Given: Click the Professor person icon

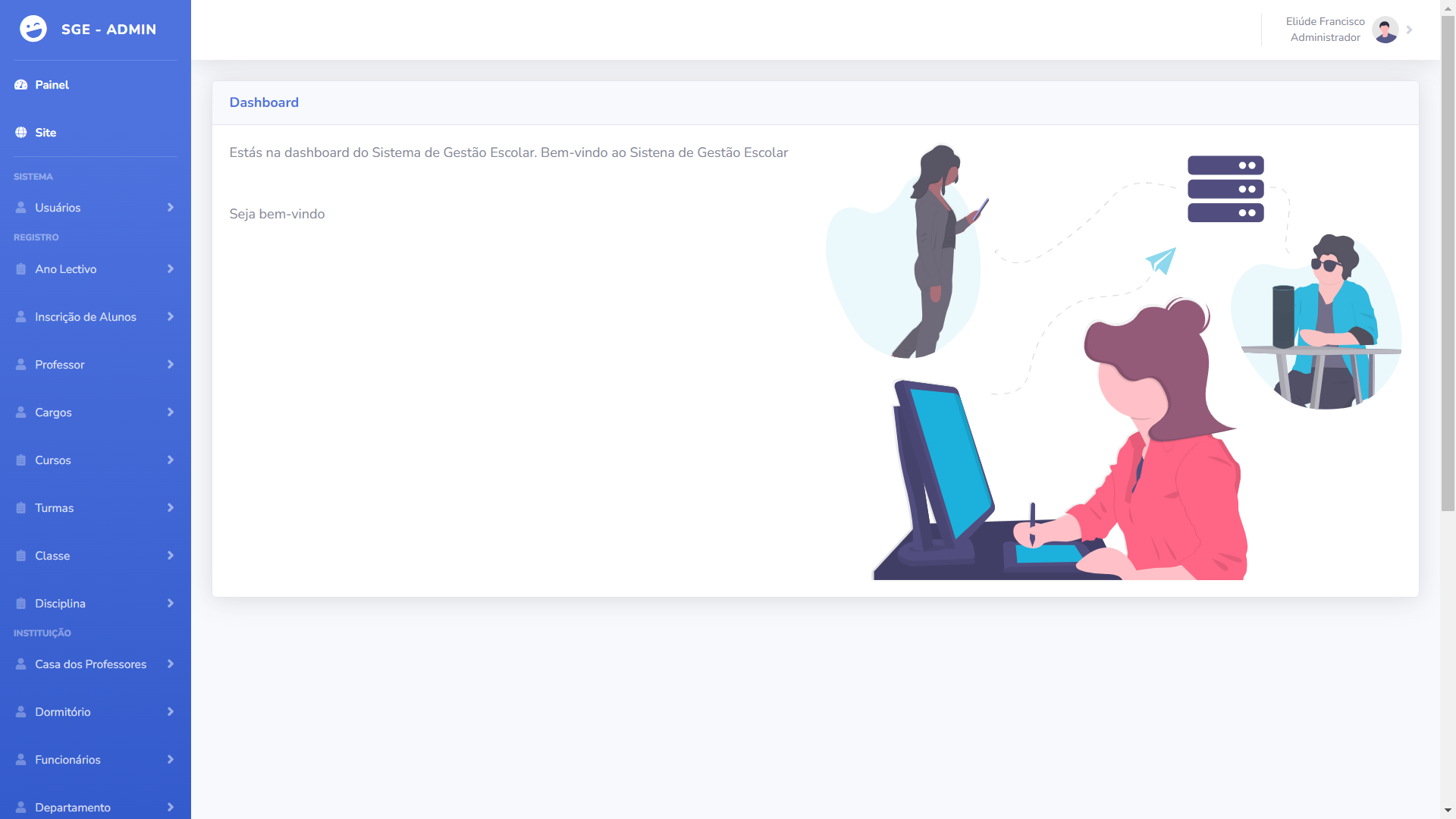Looking at the screenshot, I should tap(21, 365).
